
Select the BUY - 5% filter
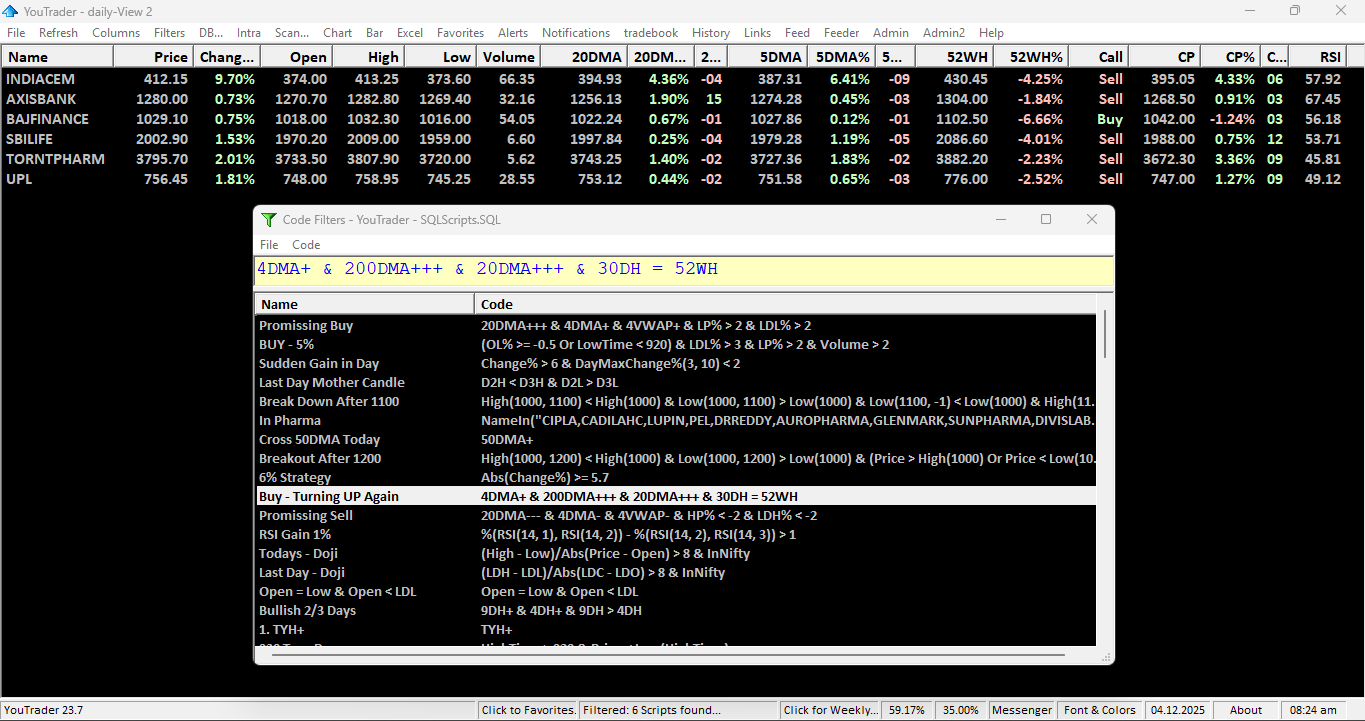pyautogui.click(x=675, y=345)
